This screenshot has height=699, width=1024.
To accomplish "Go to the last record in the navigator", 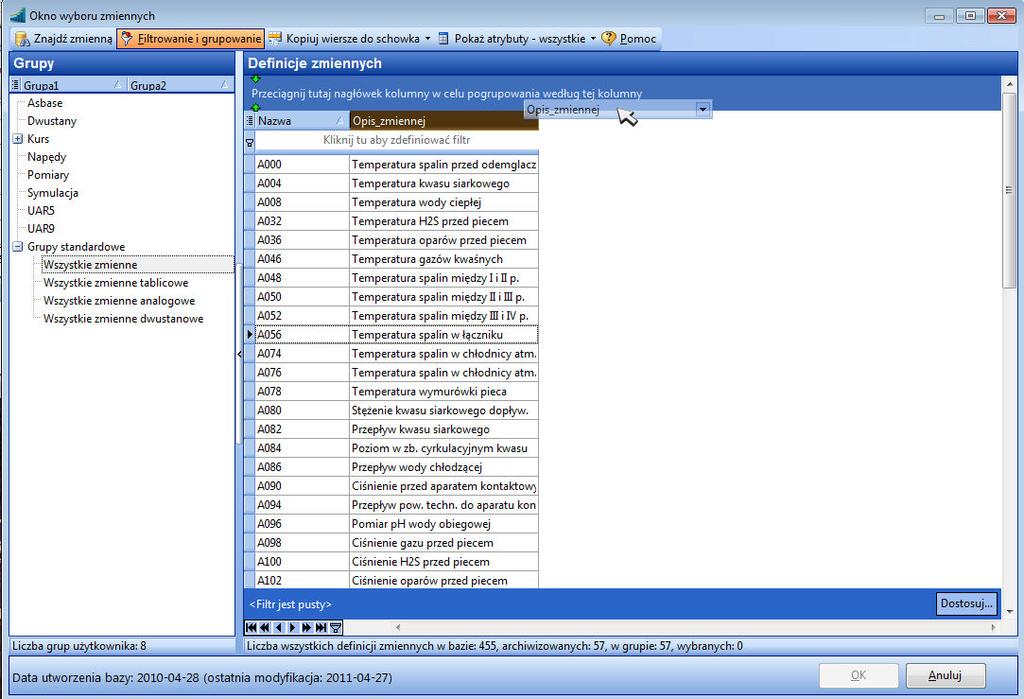I will [x=321, y=628].
